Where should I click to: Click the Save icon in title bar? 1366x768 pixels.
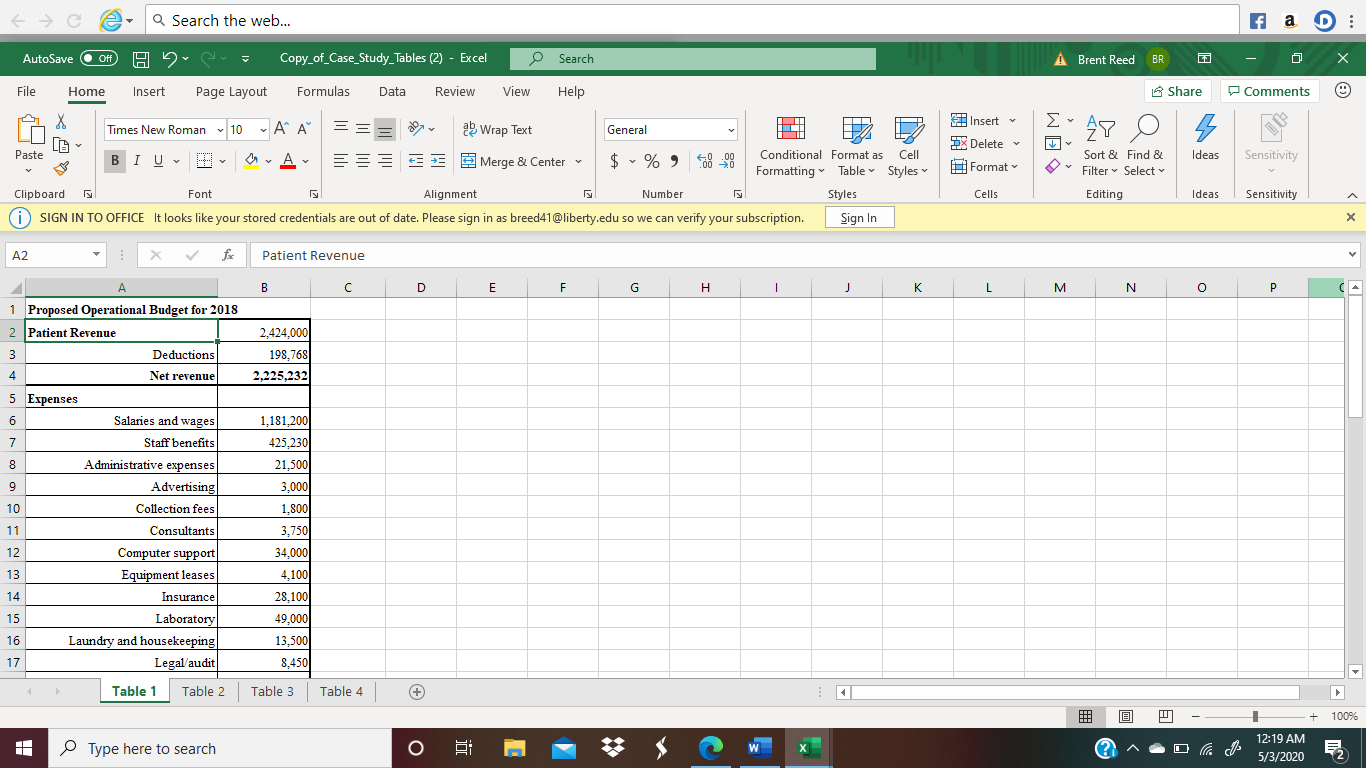[143, 58]
